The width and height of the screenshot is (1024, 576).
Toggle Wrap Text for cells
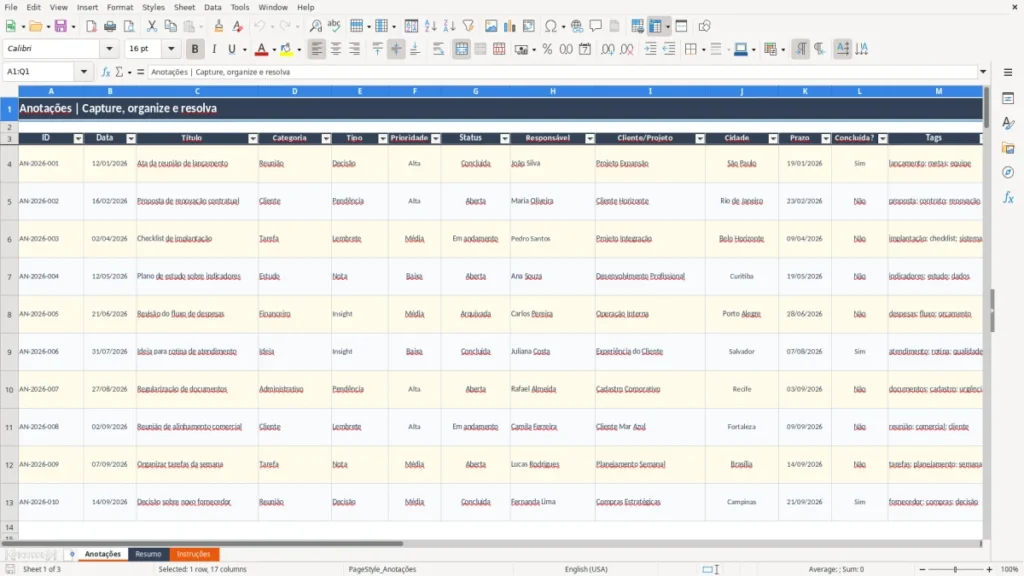pos(438,49)
